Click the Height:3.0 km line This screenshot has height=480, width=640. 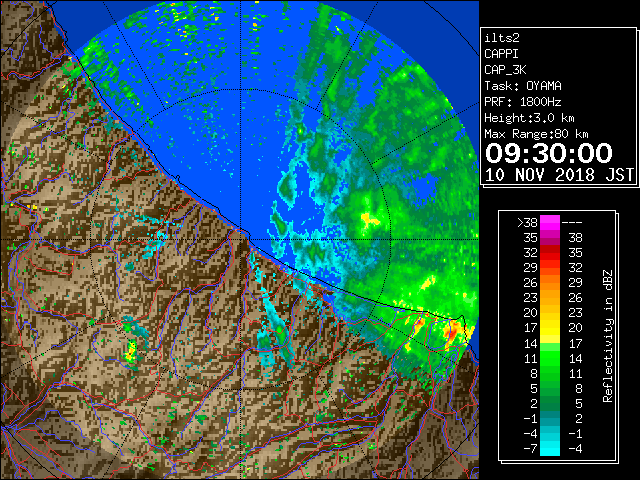(x=529, y=118)
